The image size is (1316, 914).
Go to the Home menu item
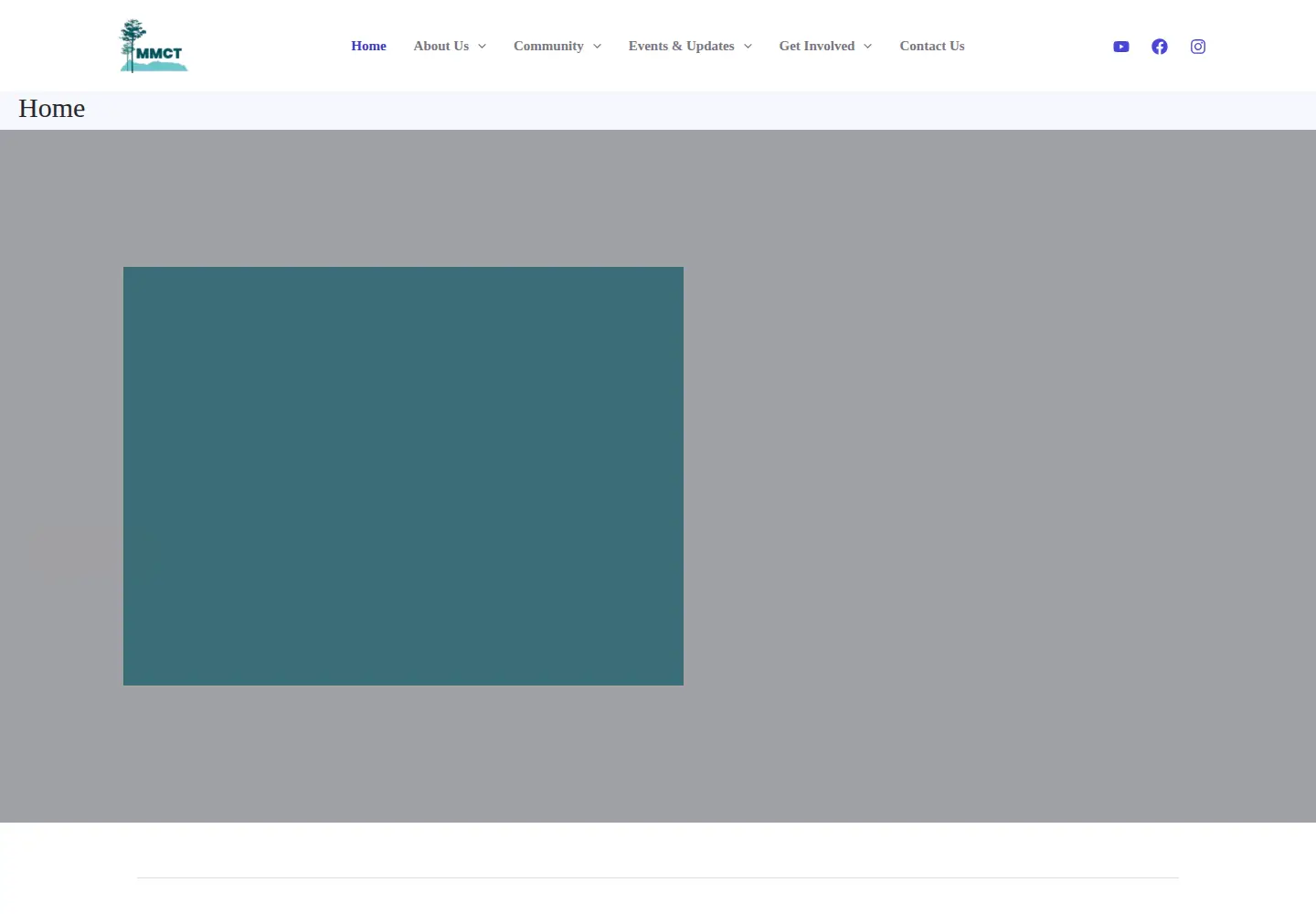368,46
